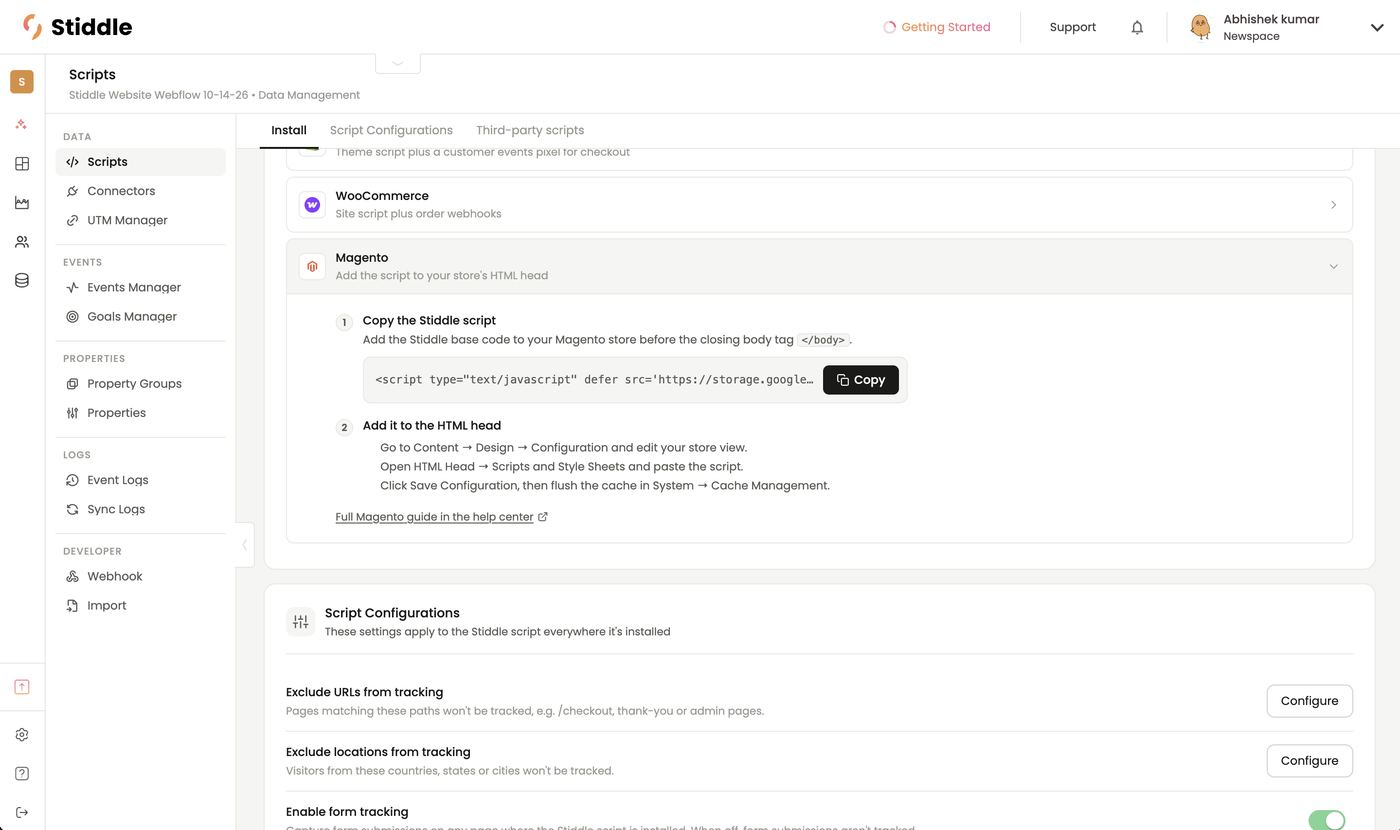
Task: Configure Exclude URLs from tracking
Action: point(1309,701)
